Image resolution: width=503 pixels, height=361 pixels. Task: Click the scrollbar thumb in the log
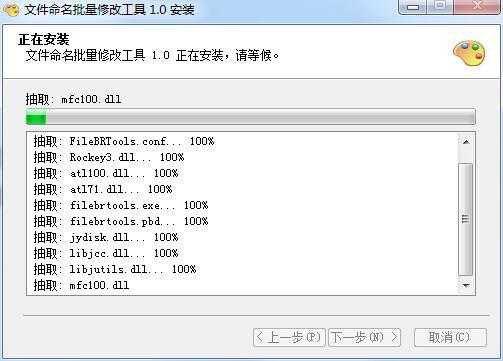[466, 219]
